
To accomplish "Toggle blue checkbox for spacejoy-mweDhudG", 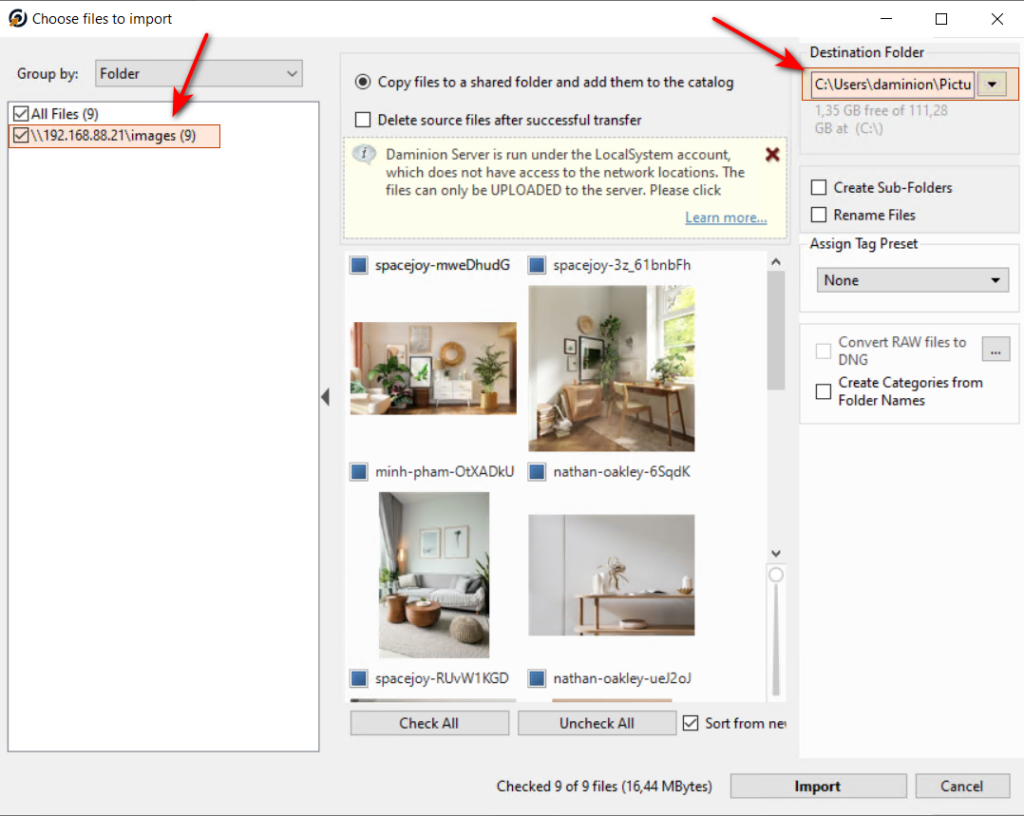I will [x=359, y=265].
